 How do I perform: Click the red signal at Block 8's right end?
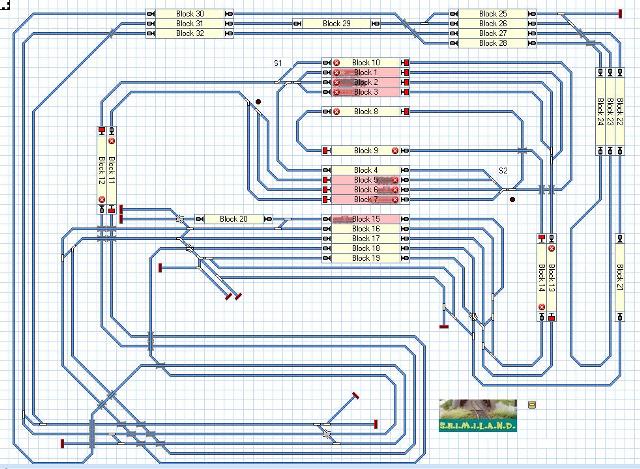405,111
